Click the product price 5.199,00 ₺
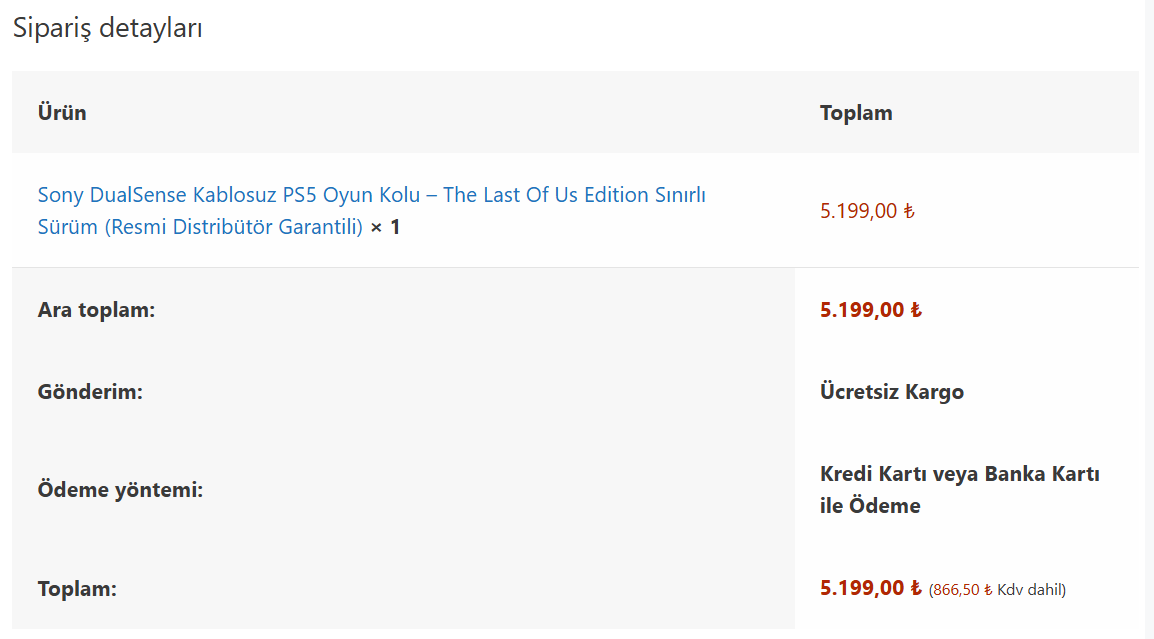This screenshot has height=639, width=1154. [x=867, y=211]
